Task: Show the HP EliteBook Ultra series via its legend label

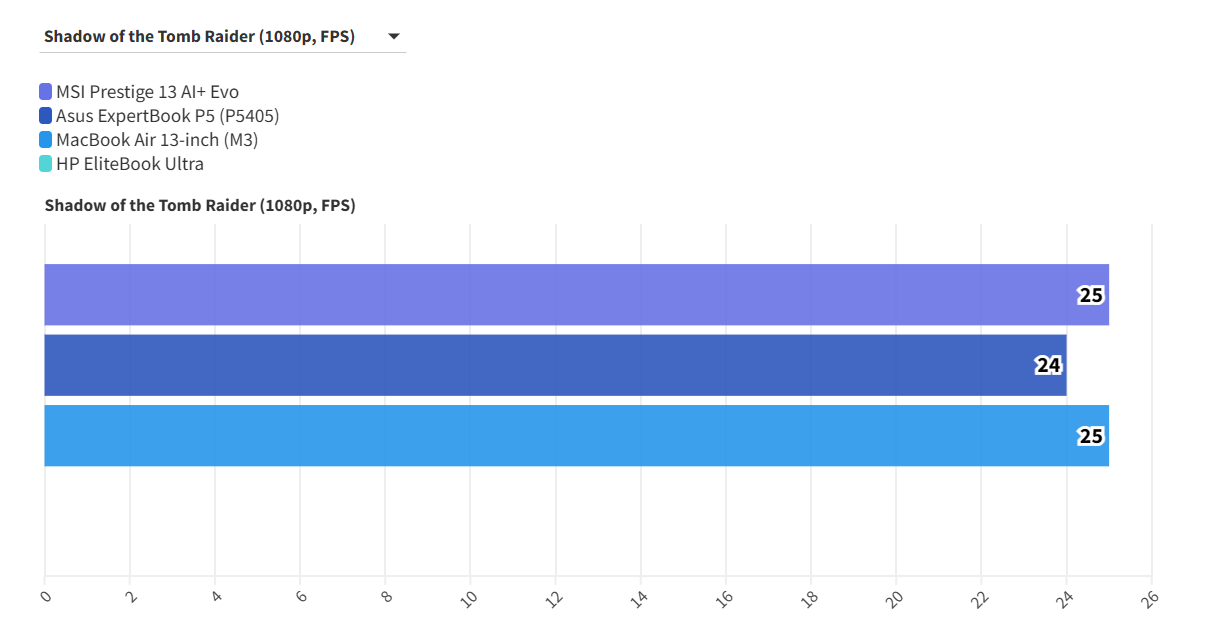Action: [x=130, y=164]
